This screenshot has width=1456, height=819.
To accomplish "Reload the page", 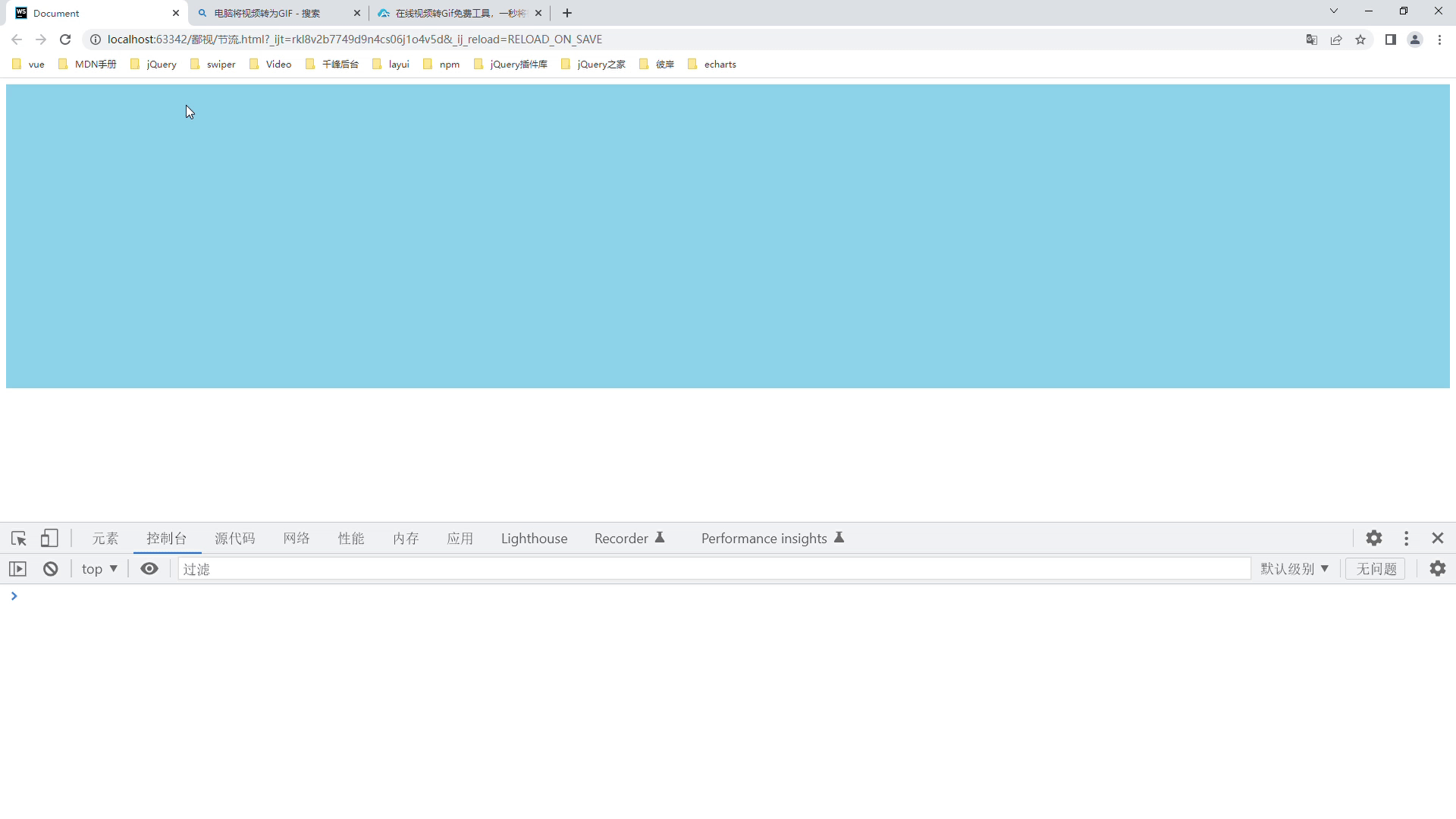I will pyautogui.click(x=65, y=39).
